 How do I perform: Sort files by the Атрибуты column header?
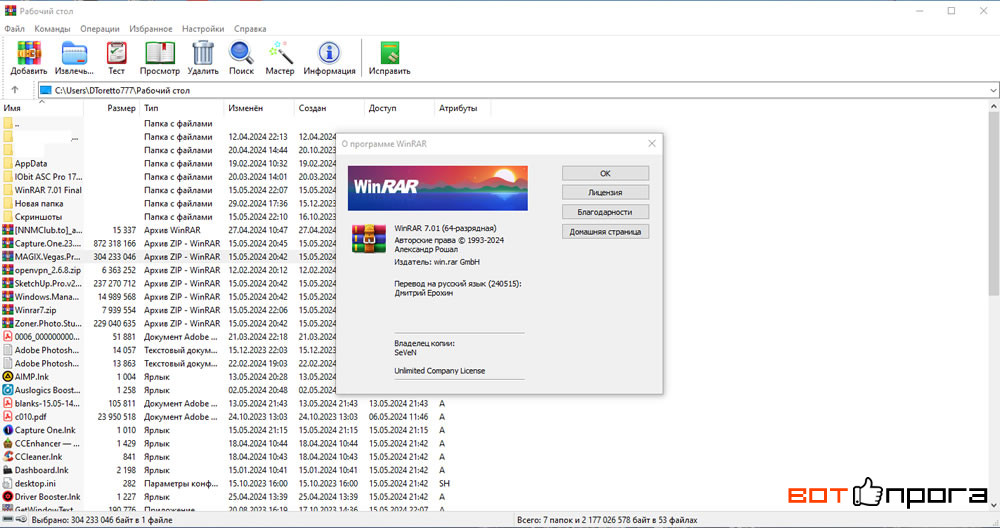[462, 108]
